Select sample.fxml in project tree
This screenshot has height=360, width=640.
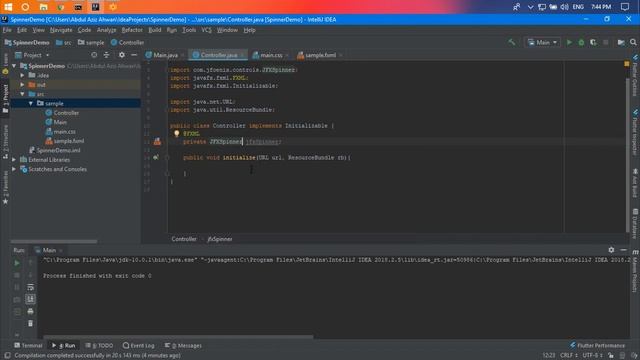click(x=65, y=141)
